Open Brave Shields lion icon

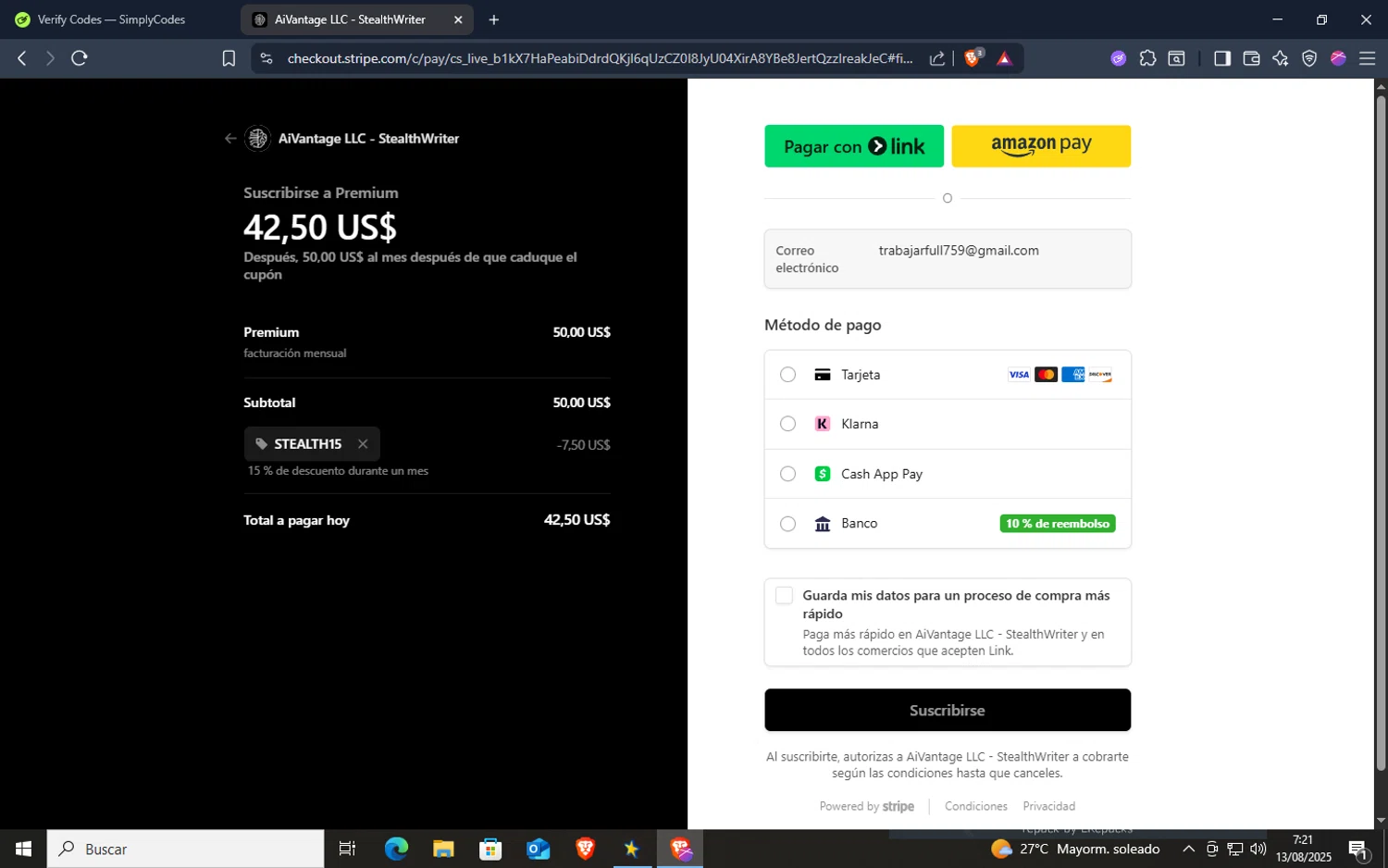pyautogui.click(x=973, y=58)
